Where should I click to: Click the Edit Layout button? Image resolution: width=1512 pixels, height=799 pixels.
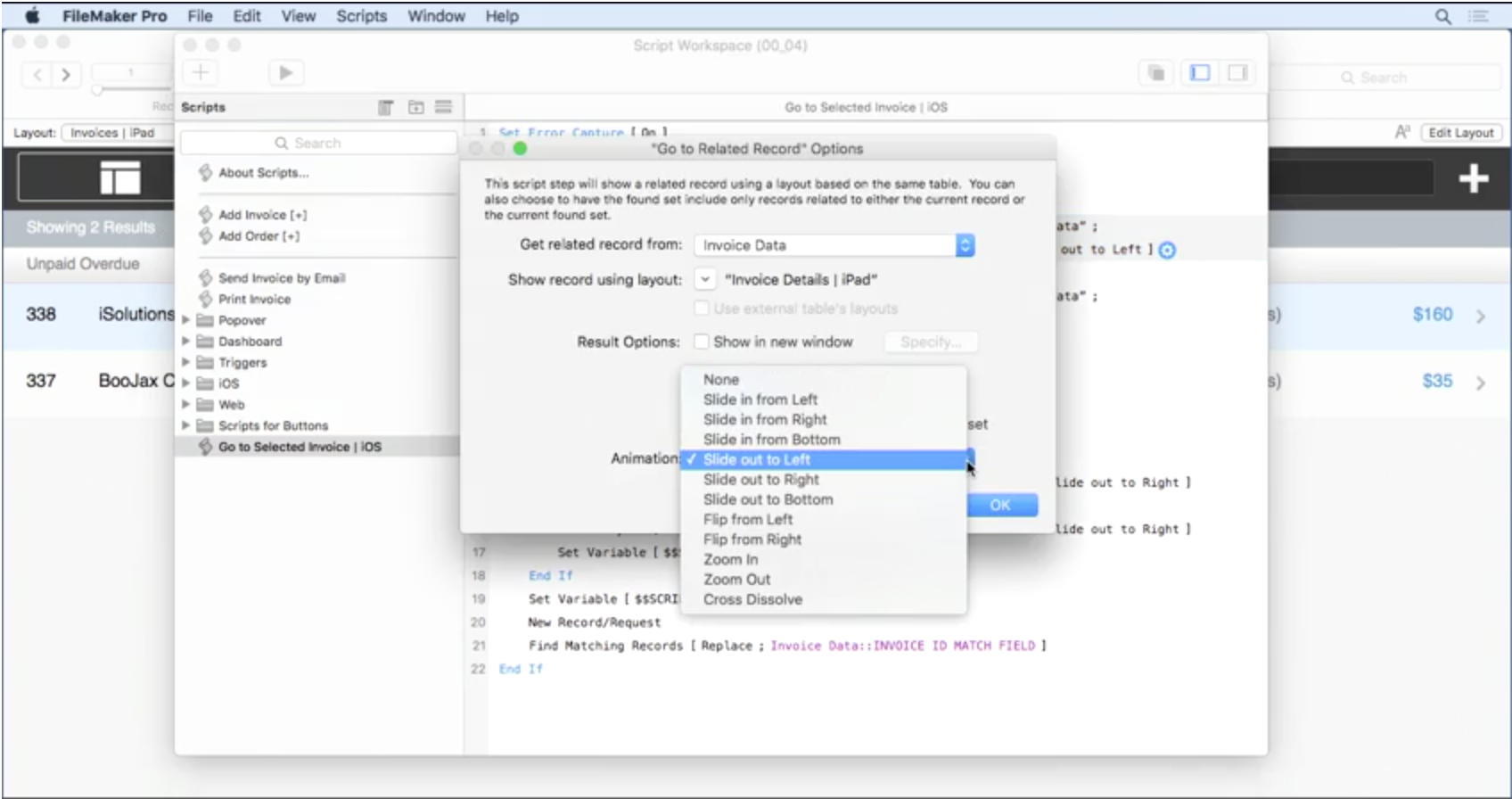[1461, 133]
